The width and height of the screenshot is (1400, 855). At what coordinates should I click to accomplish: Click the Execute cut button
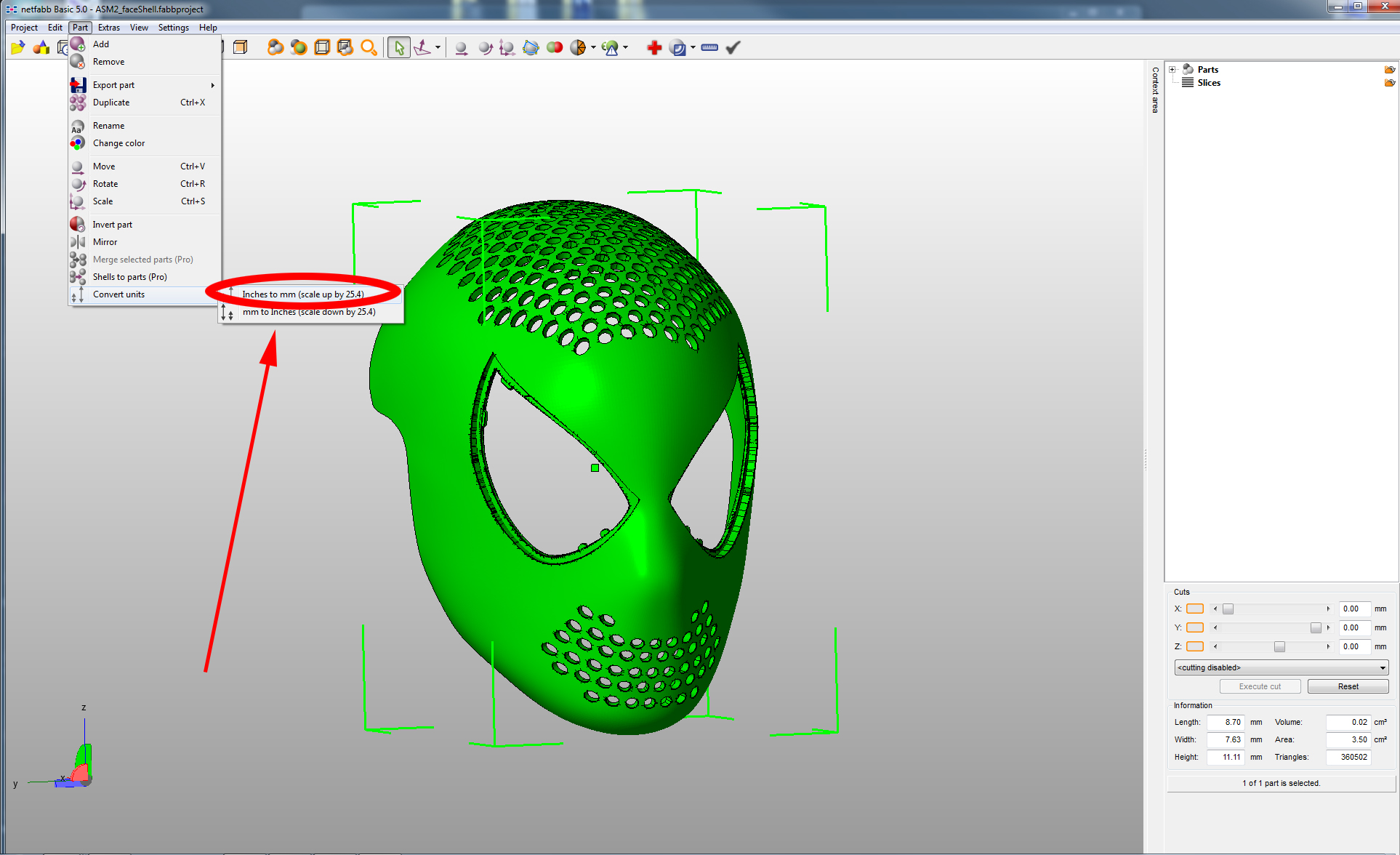pyautogui.click(x=1260, y=686)
